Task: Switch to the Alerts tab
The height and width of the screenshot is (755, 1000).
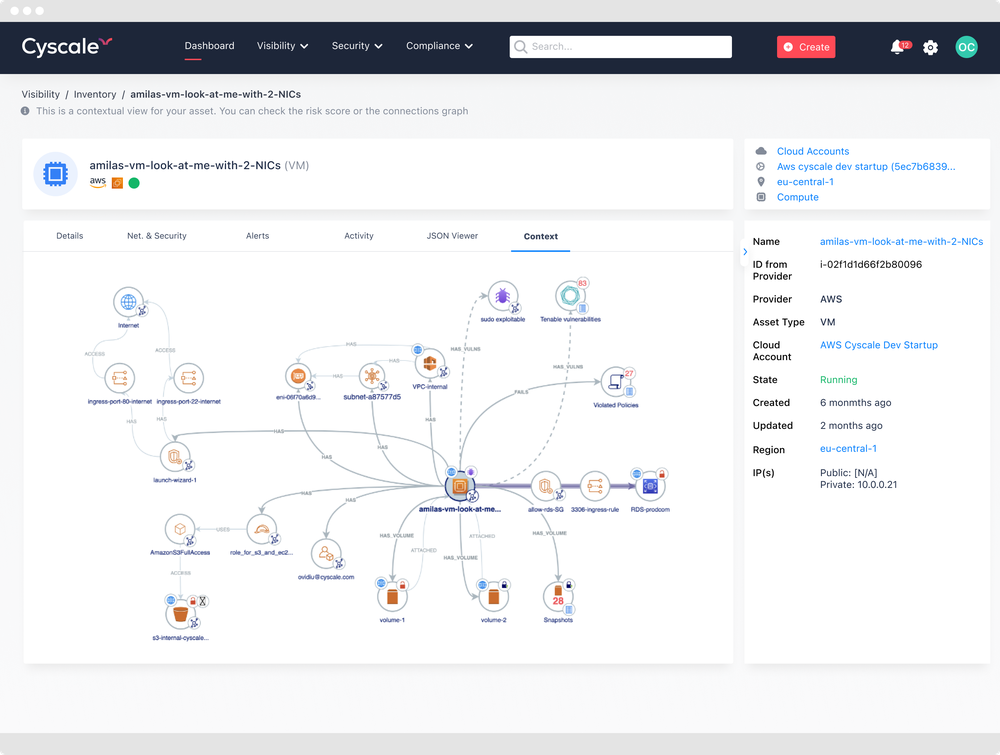Action: [x=257, y=236]
